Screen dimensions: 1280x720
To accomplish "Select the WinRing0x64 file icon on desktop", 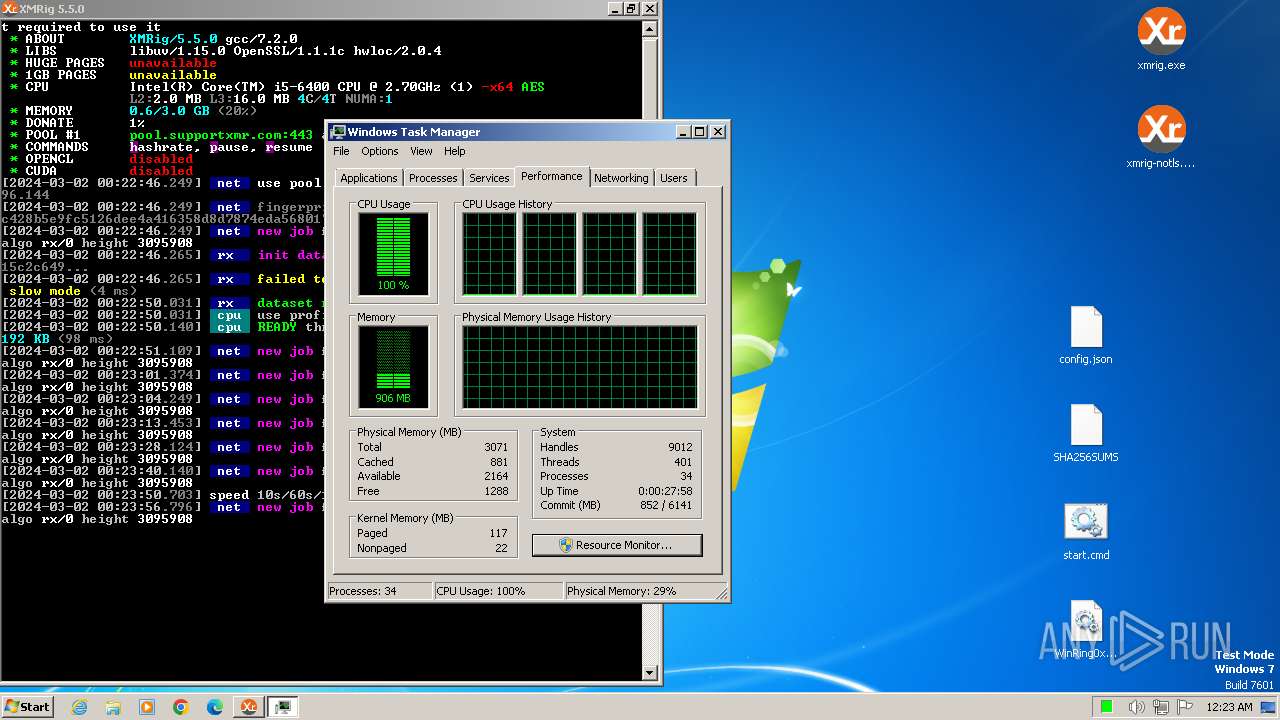I will tap(1086, 630).
